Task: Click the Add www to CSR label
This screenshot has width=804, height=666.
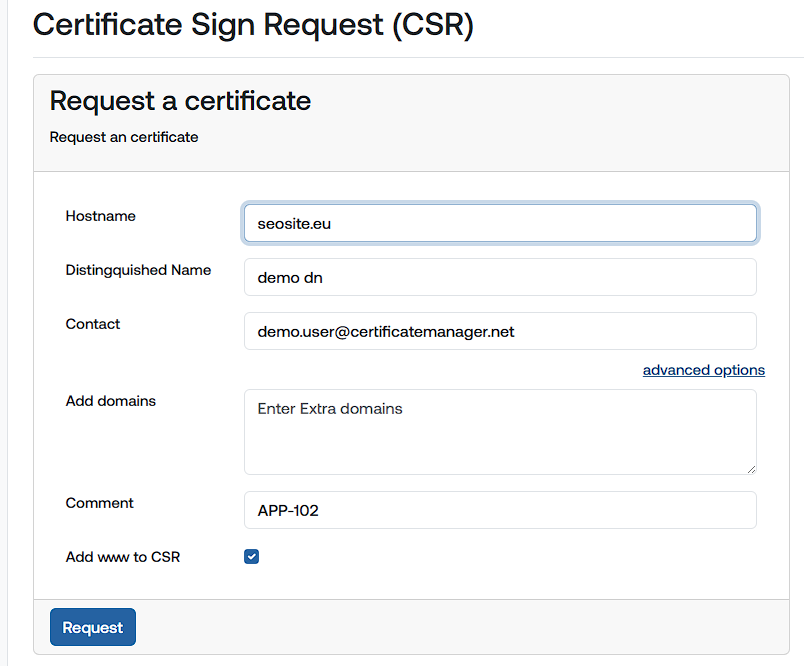Action: coord(123,557)
